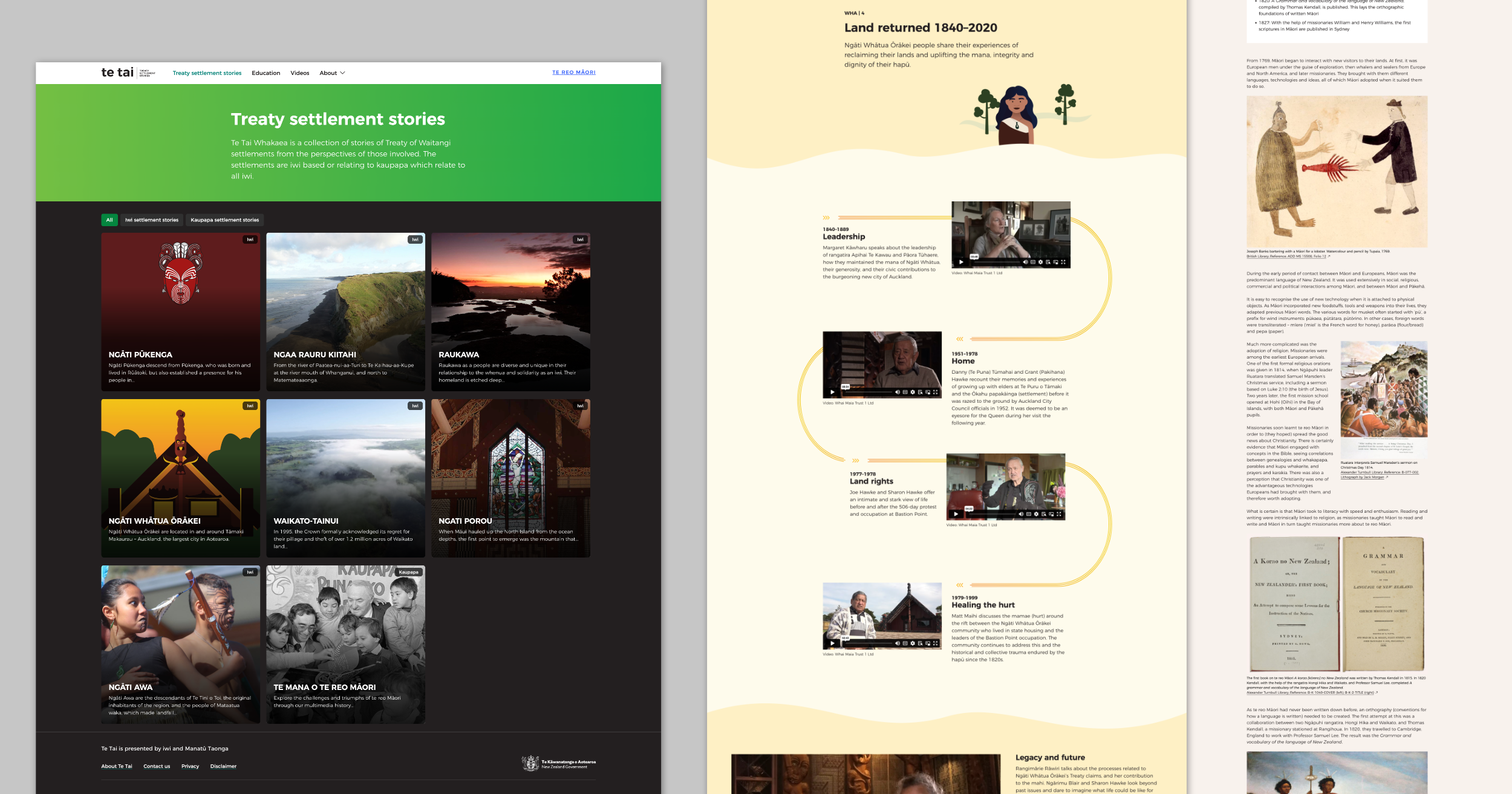
Task: Filter by Iwi settlement stories
Action: click(152, 220)
